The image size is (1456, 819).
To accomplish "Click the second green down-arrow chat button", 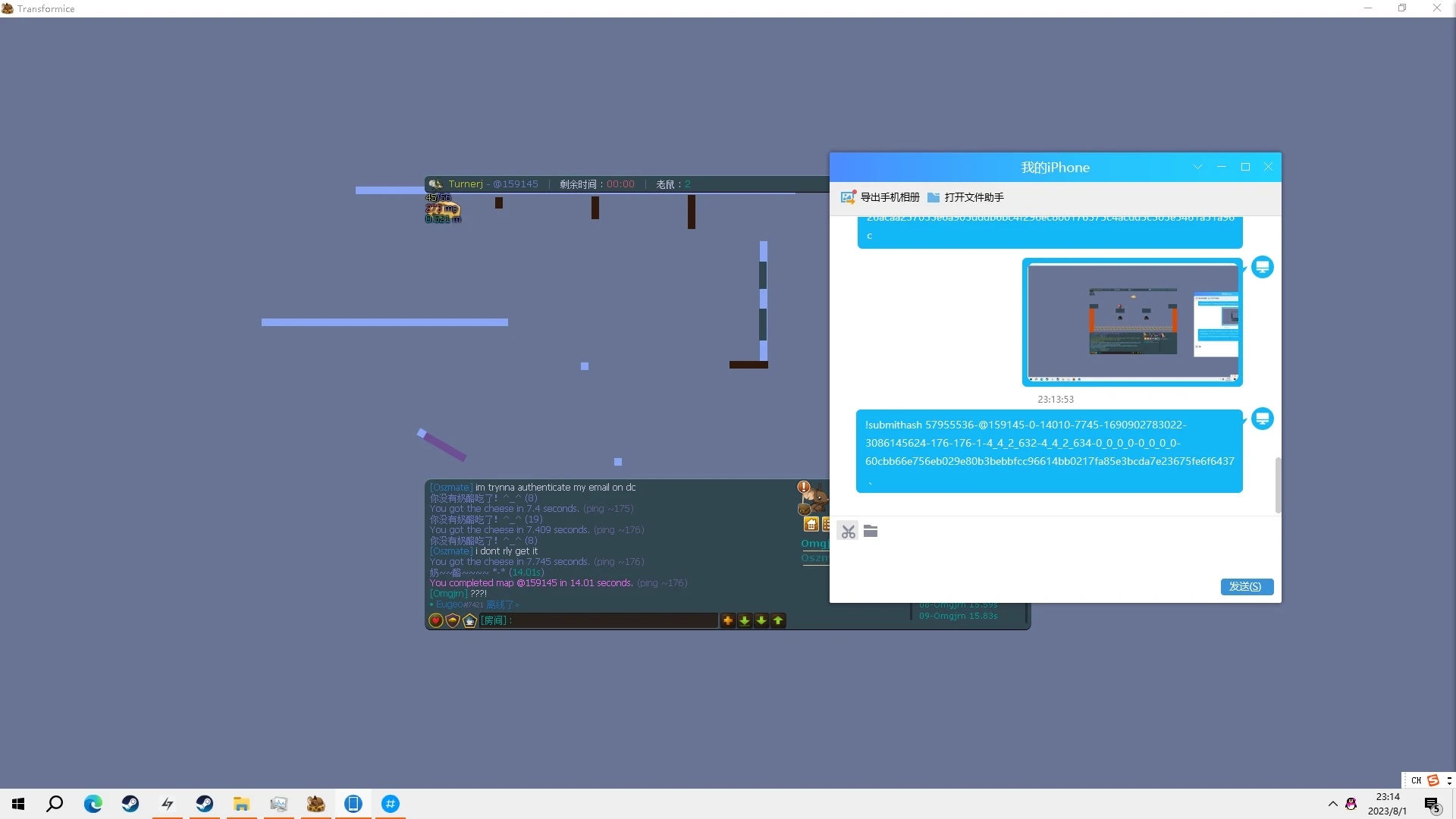I will [x=761, y=620].
